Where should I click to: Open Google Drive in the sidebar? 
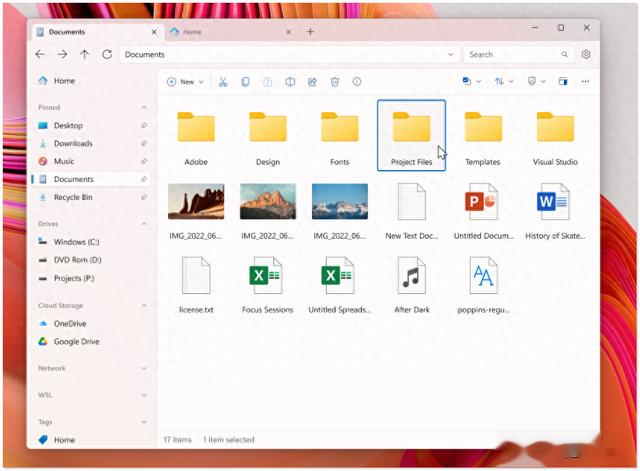[76, 342]
